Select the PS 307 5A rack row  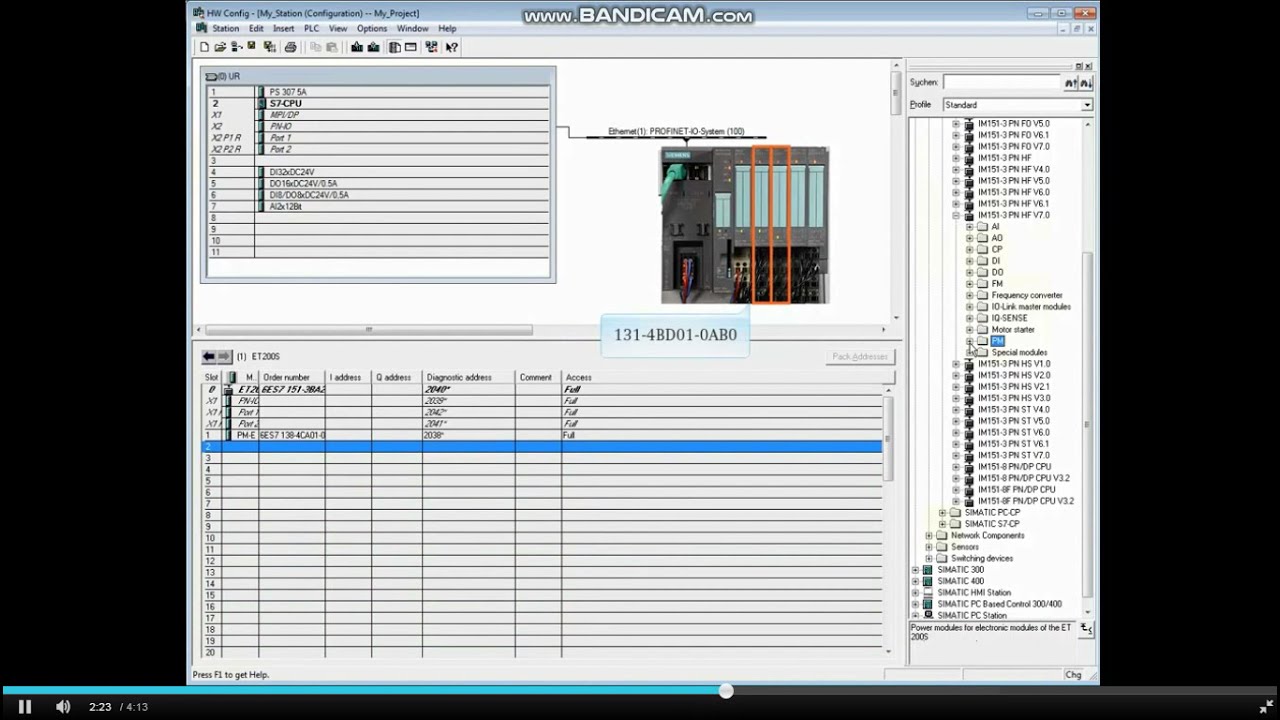[378, 92]
